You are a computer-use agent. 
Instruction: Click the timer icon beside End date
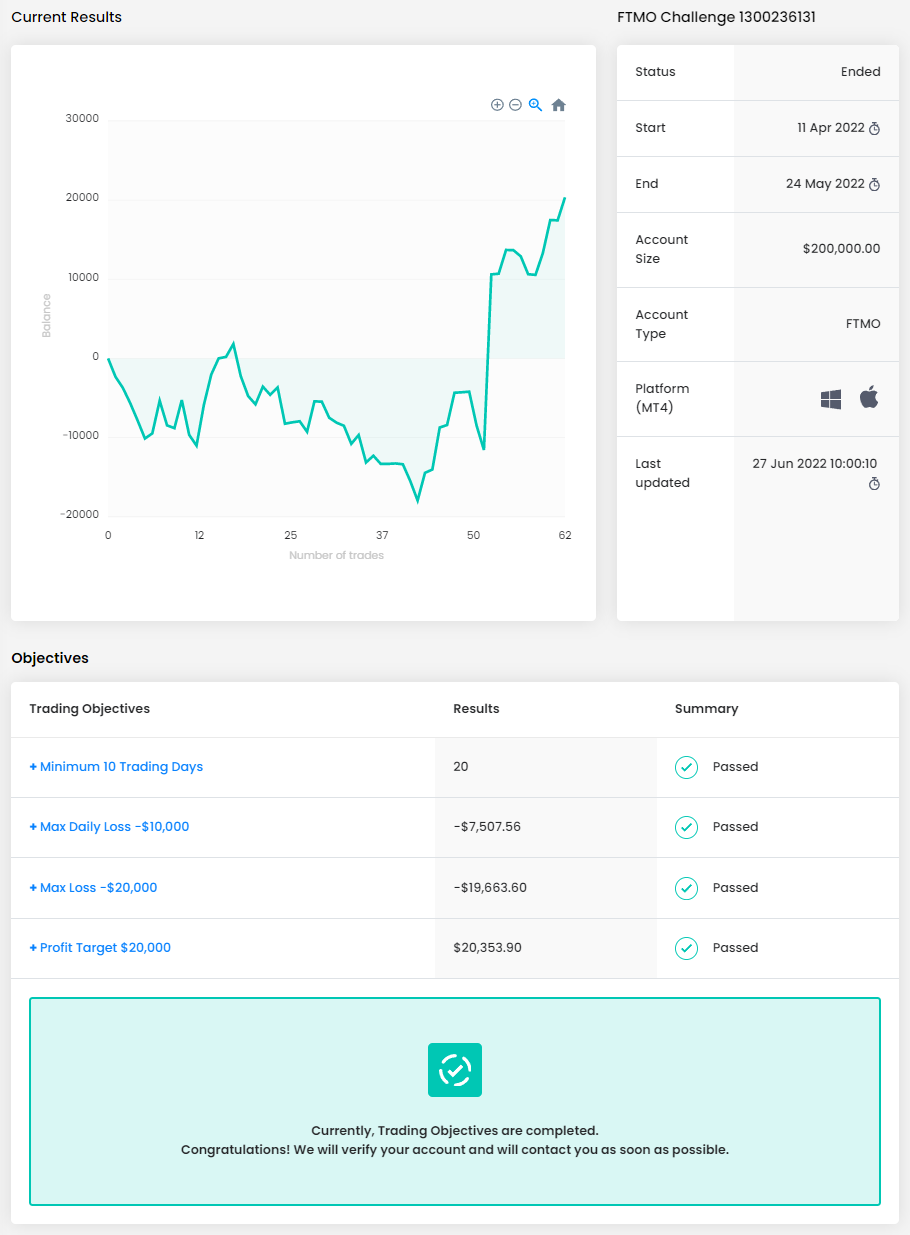pyautogui.click(x=874, y=184)
